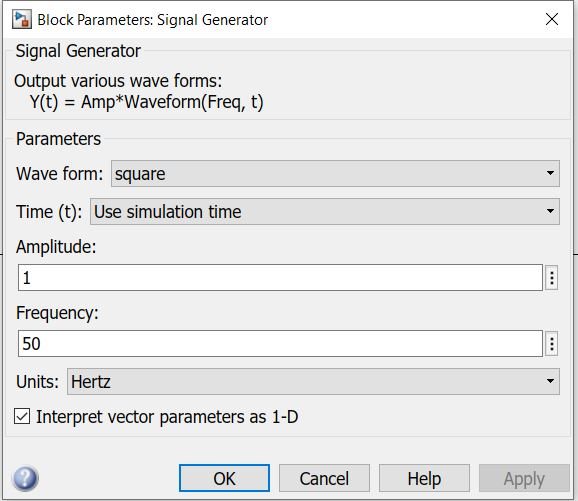
Task: Click the Apply button
Action: tap(524, 478)
